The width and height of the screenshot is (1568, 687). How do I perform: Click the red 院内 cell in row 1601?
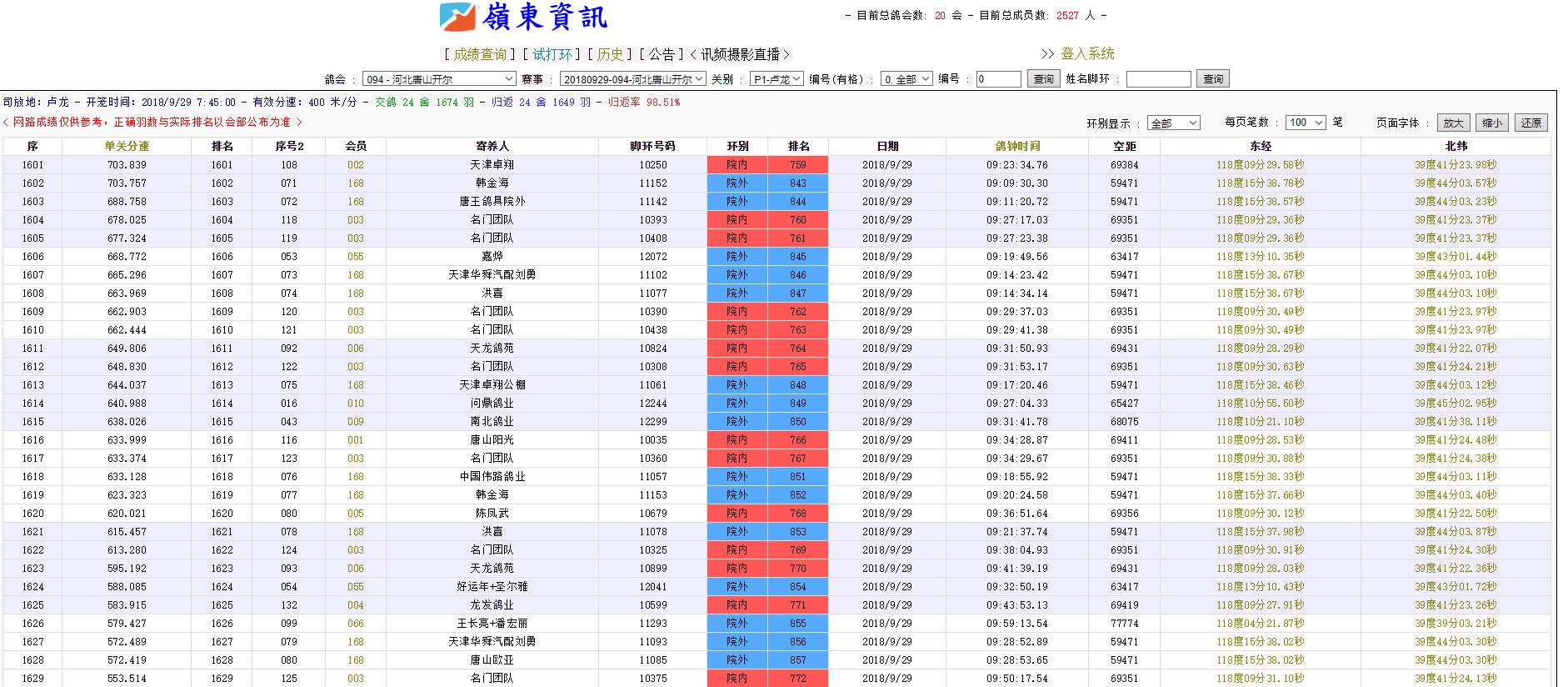click(x=737, y=165)
